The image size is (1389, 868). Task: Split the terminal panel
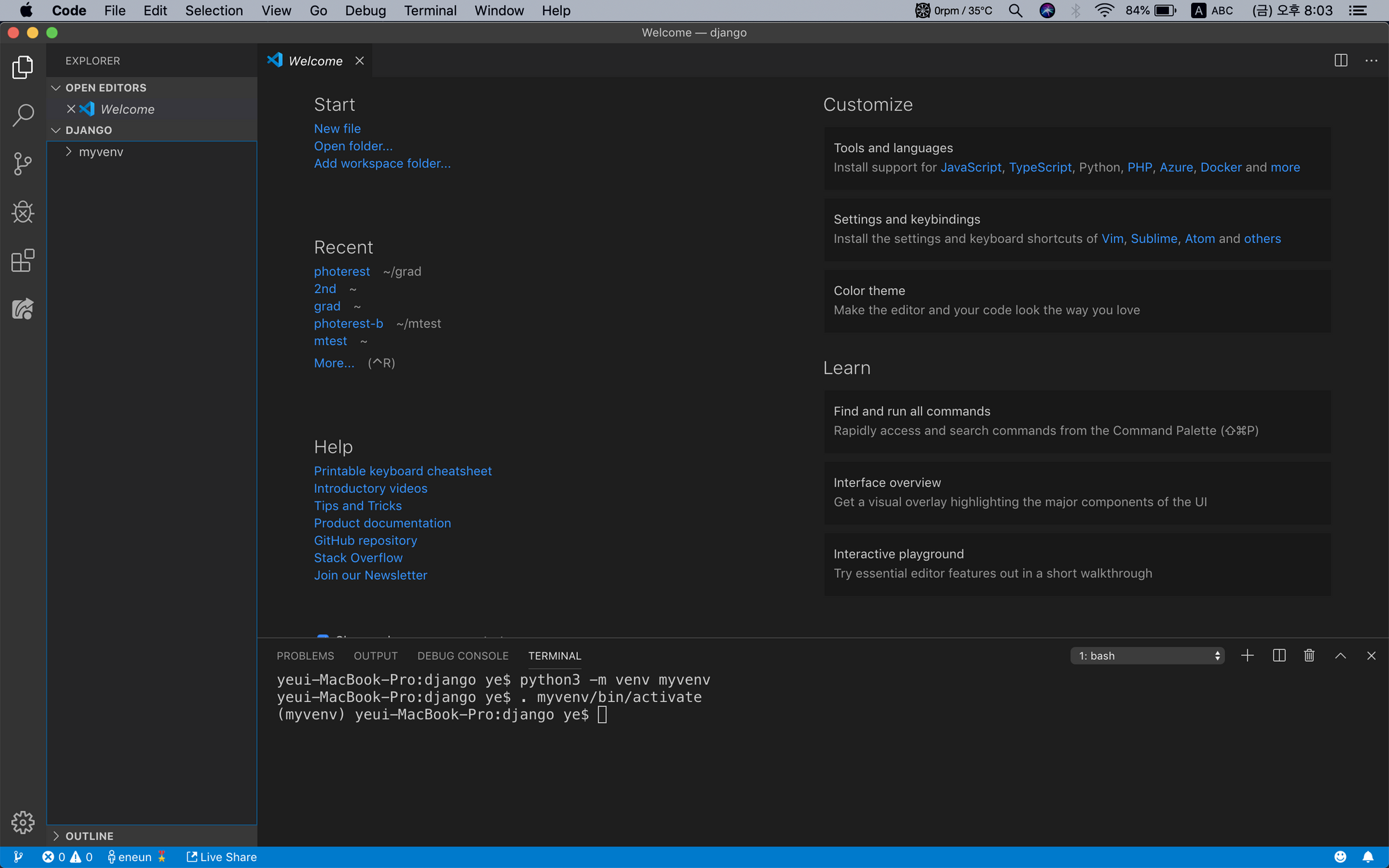(x=1279, y=656)
